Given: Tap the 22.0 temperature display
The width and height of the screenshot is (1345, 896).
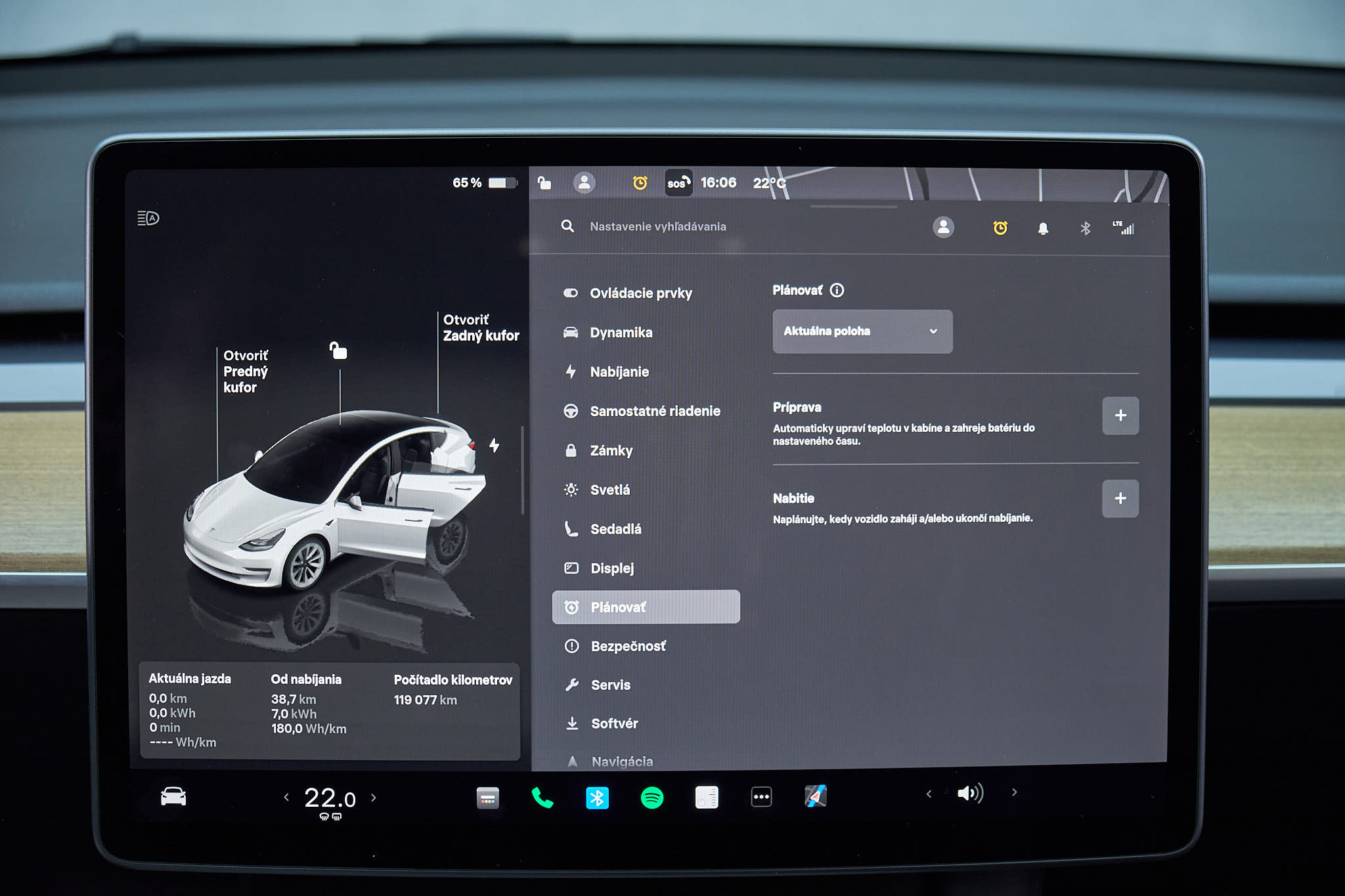Looking at the screenshot, I should (330, 799).
